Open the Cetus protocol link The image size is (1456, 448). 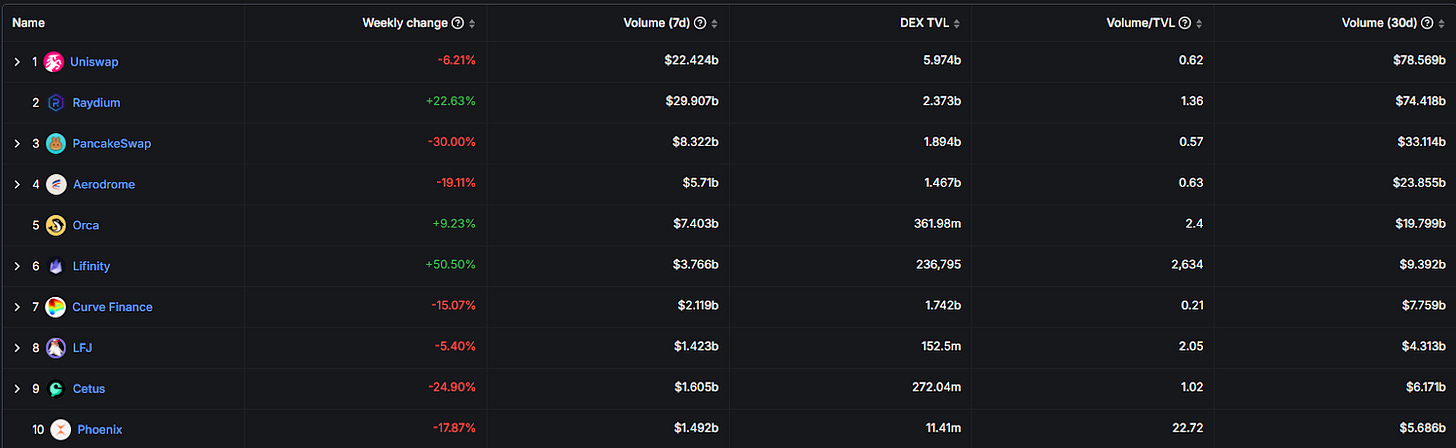coord(88,389)
